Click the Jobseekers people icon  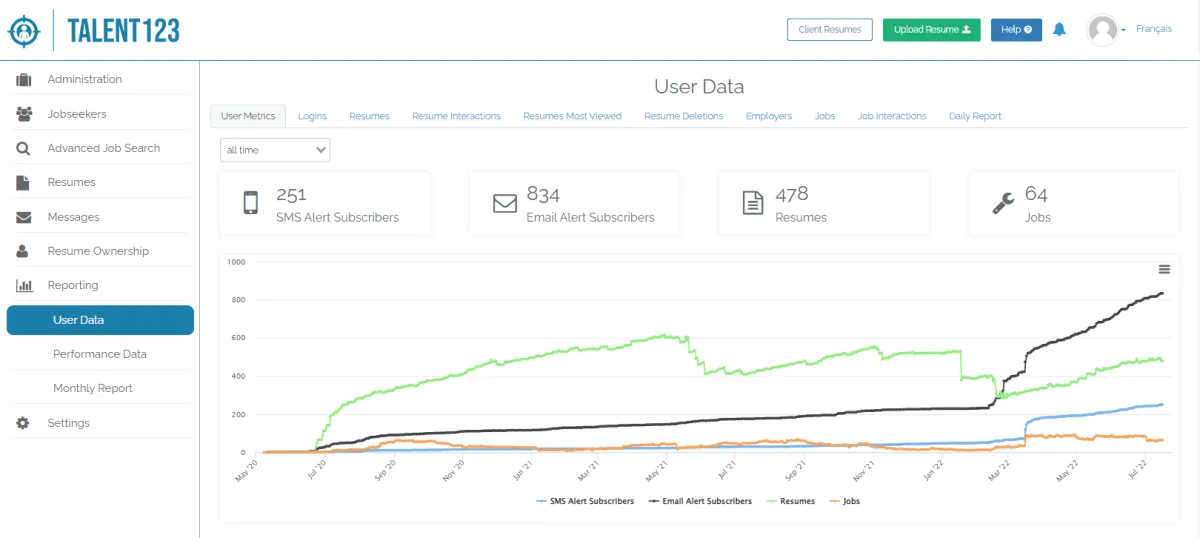click(24, 114)
